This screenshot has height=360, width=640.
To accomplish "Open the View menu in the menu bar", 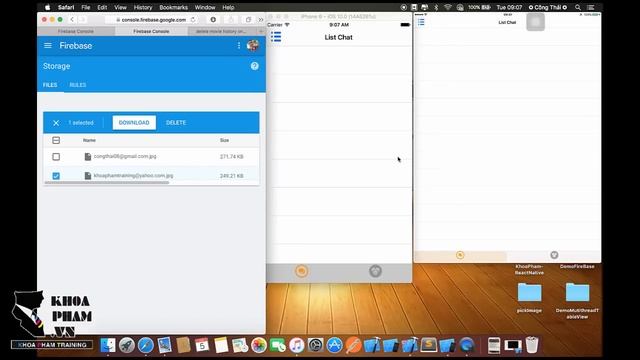I will coord(120,7).
